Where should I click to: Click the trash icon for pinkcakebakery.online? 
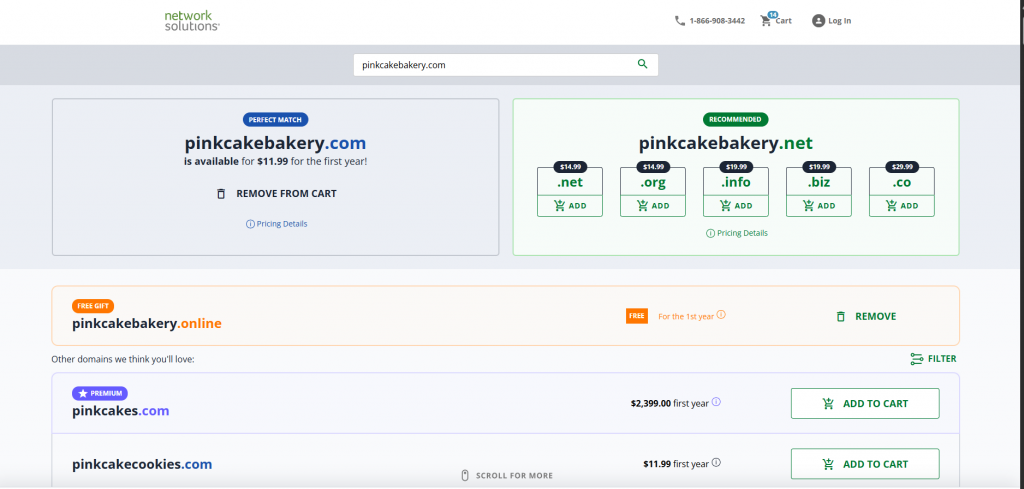point(840,317)
